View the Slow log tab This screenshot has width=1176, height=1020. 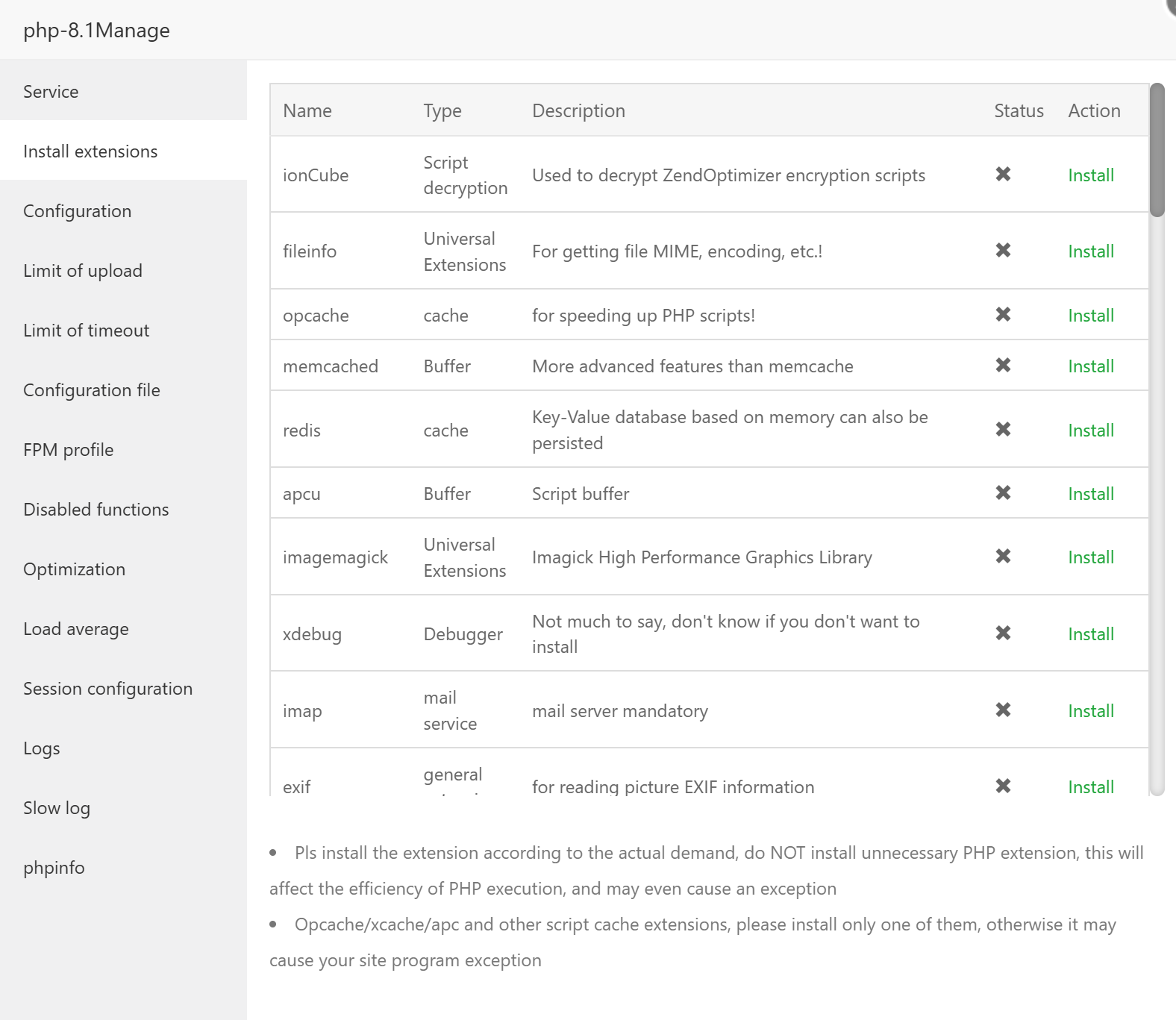tap(56, 808)
